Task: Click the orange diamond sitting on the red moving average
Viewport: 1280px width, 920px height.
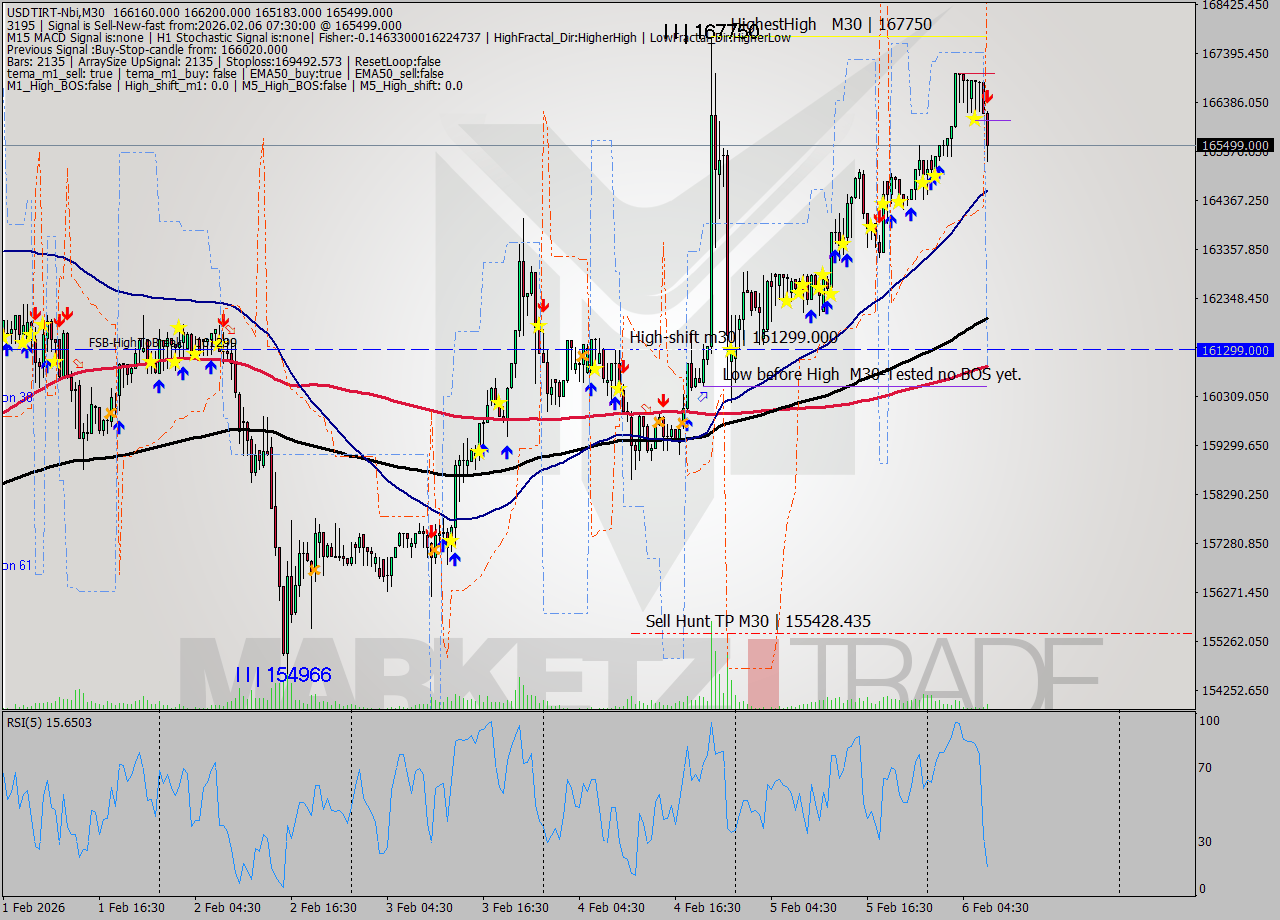Action: pyautogui.click(x=658, y=422)
